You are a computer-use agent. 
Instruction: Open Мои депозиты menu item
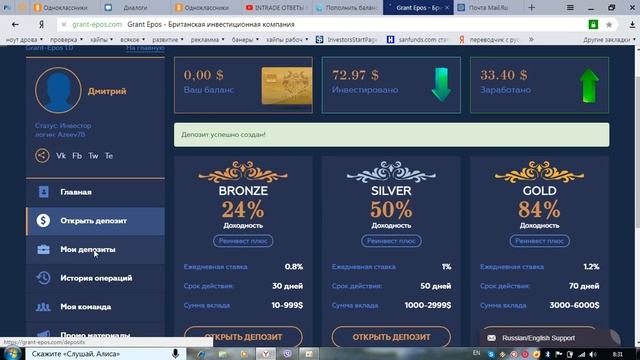coord(96,249)
